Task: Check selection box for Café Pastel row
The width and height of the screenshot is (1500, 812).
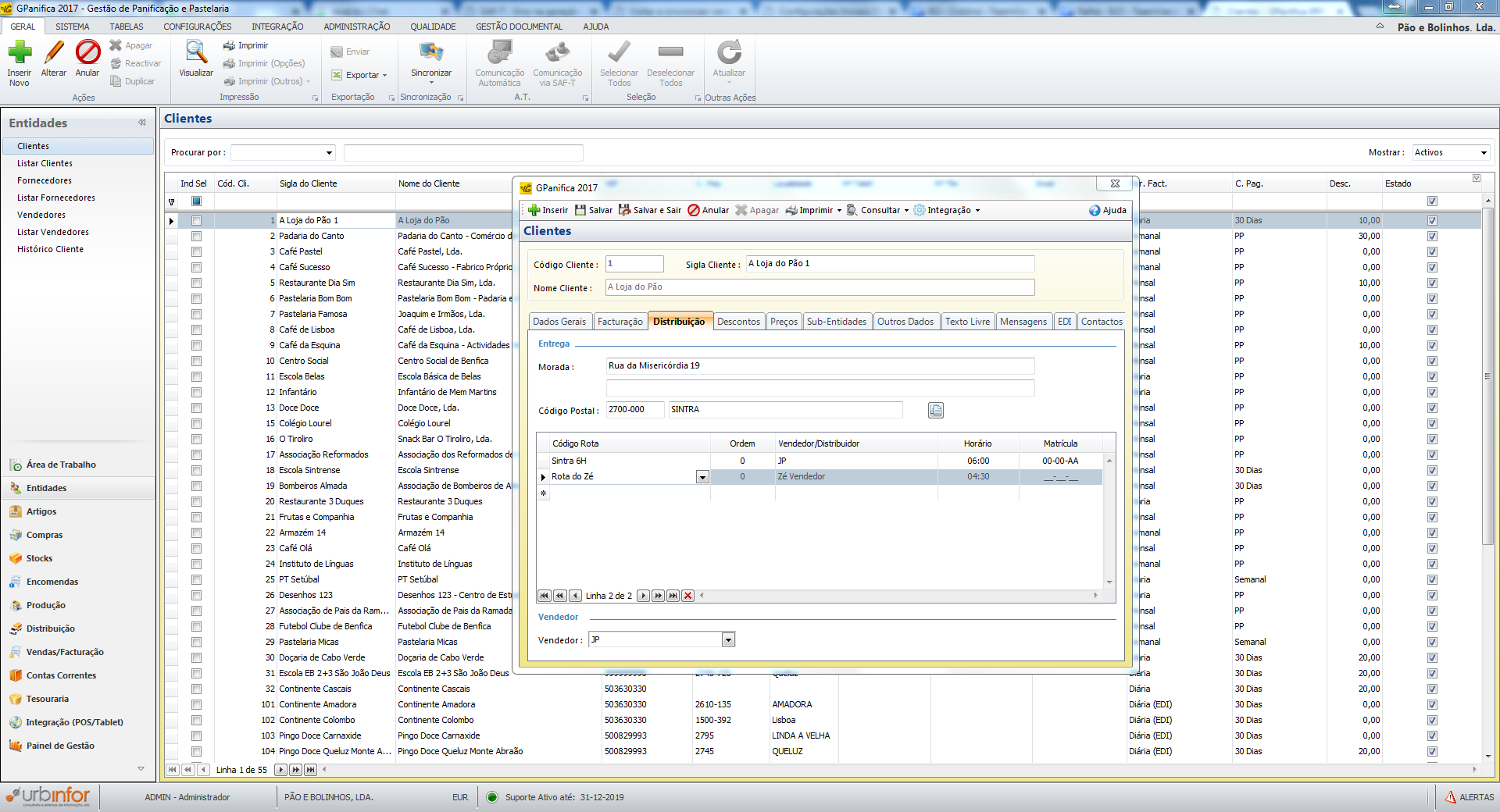Action: (196, 251)
